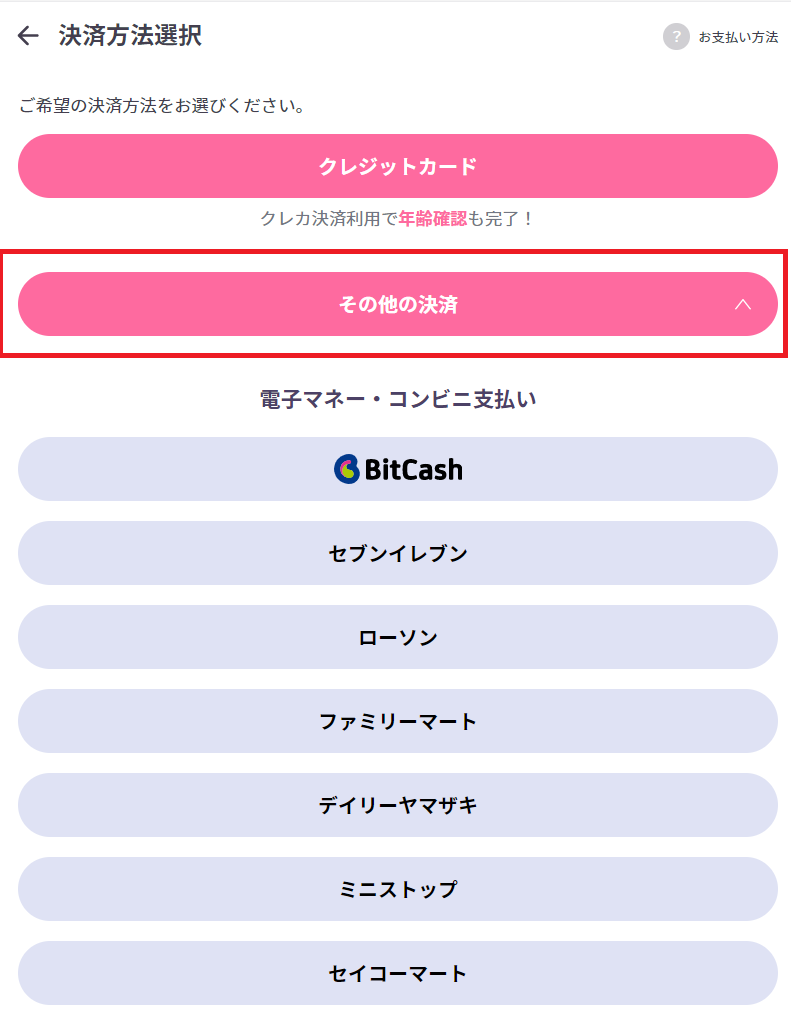Click the upward chevron on その他の決済
The image size is (791, 1025).
[x=743, y=305]
